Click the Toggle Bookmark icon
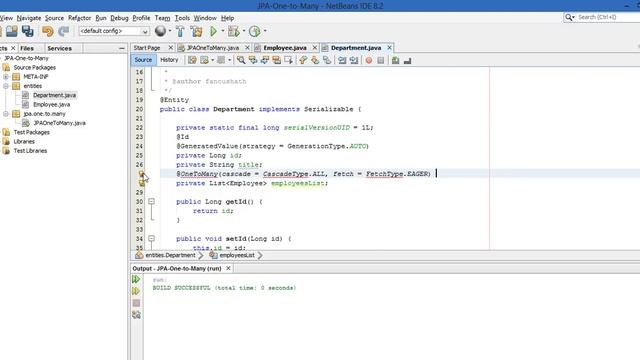 click(x=327, y=60)
